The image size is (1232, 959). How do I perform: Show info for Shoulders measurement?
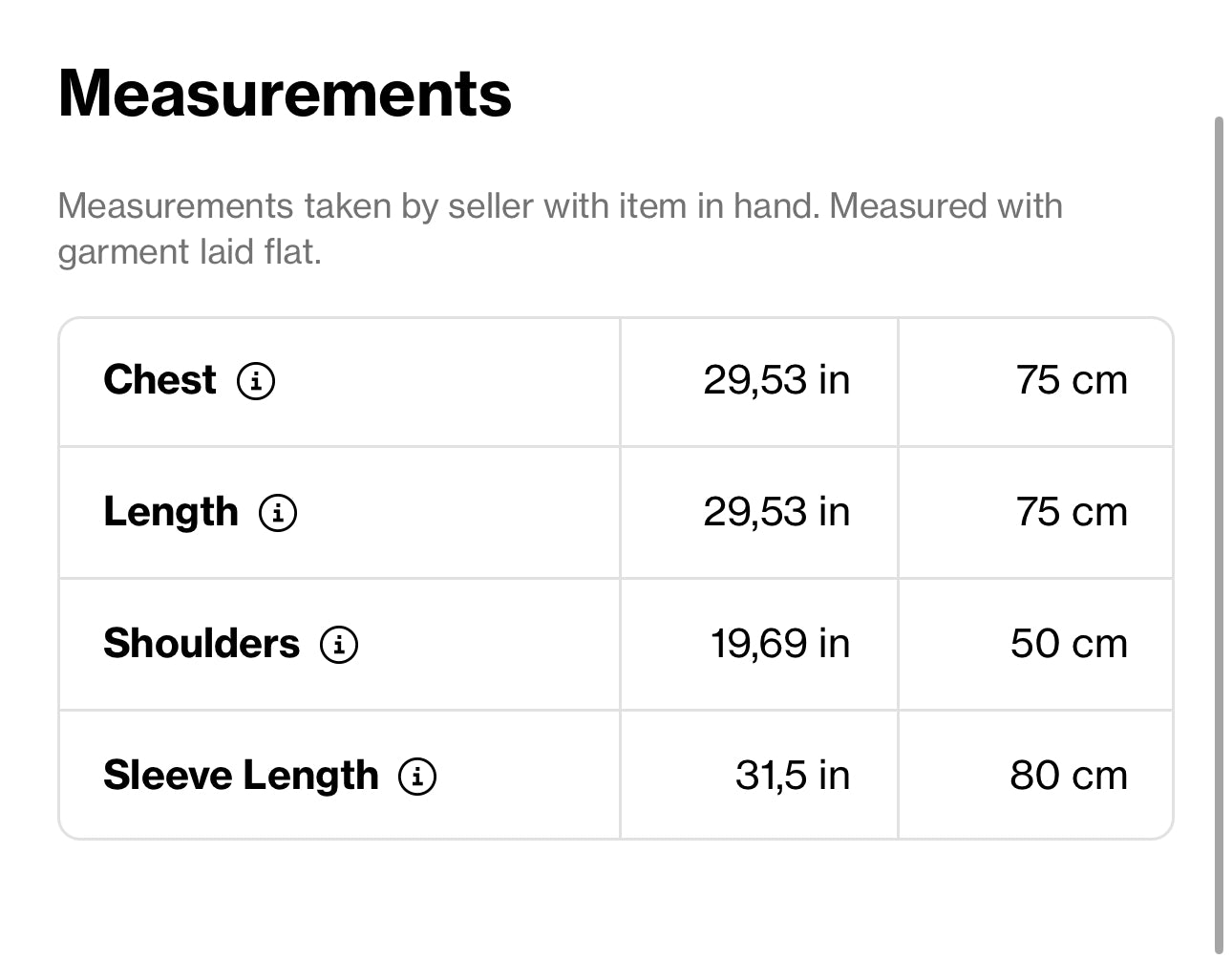[339, 645]
